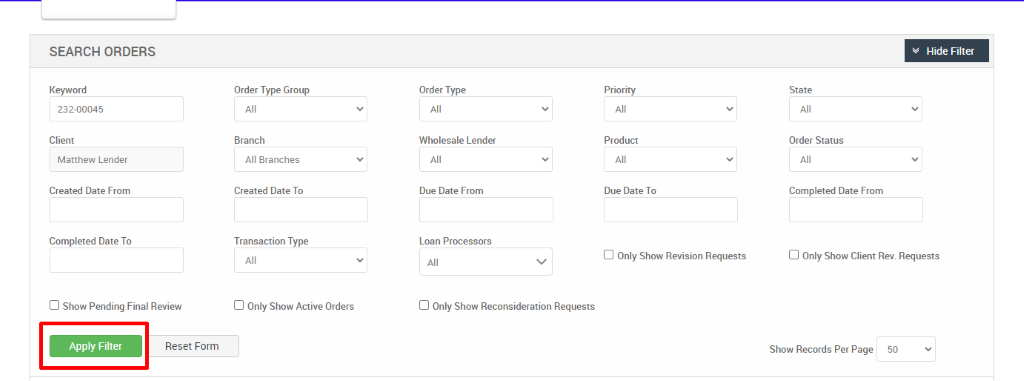The height and width of the screenshot is (381, 1024).
Task: Check Show Pending Final Review
Action: coord(54,305)
